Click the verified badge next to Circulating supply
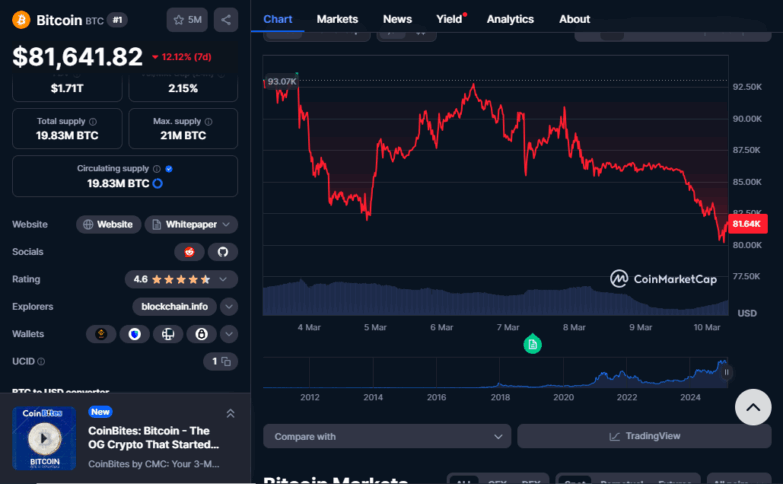Viewport: 783px width, 484px height. tap(169, 169)
